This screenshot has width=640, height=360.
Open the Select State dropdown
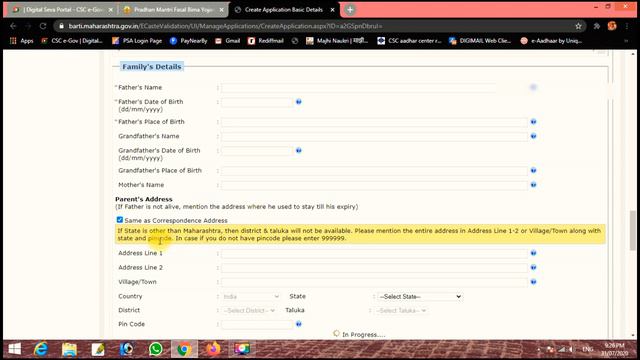click(420, 296)
